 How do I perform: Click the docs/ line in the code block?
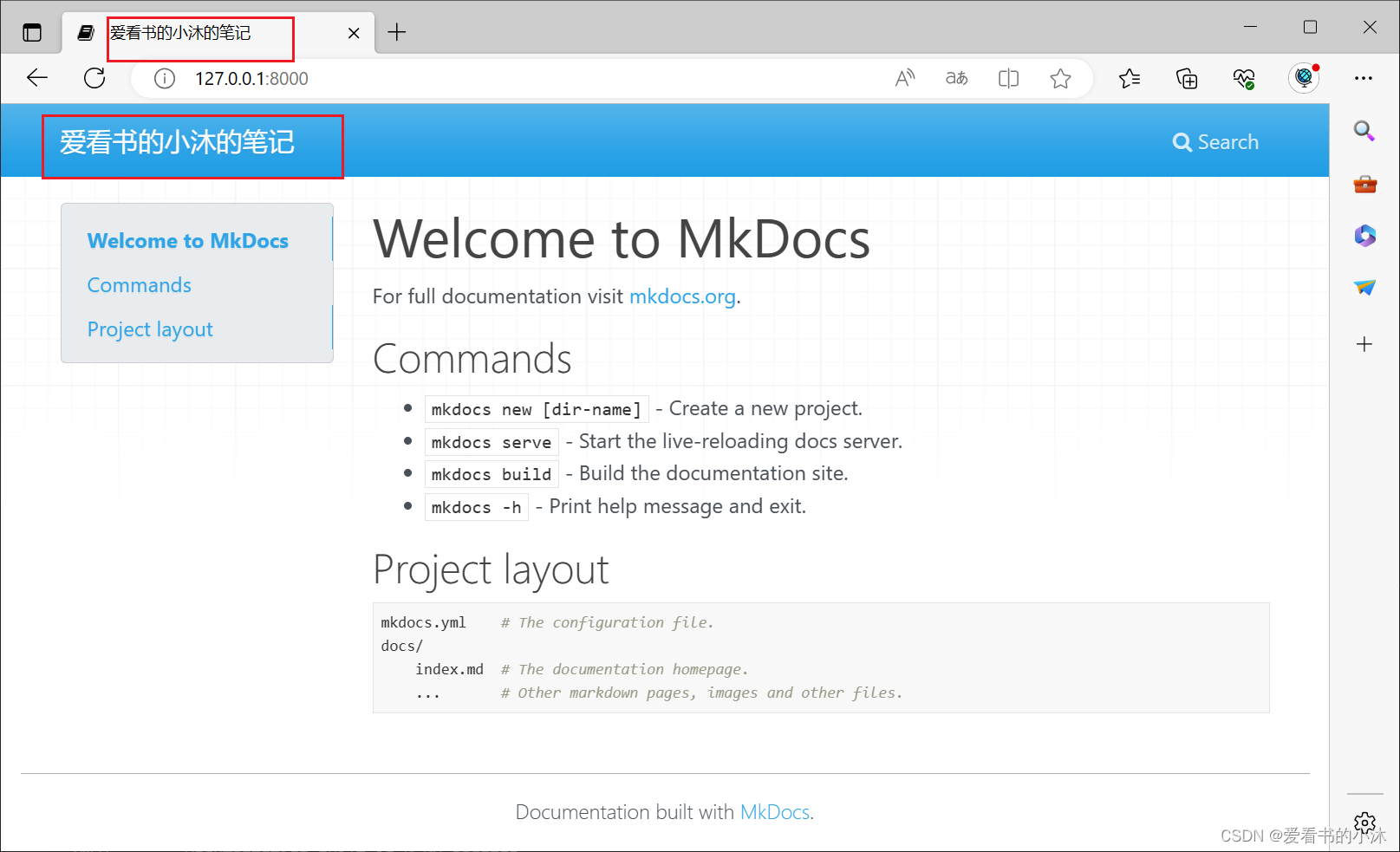401,646
